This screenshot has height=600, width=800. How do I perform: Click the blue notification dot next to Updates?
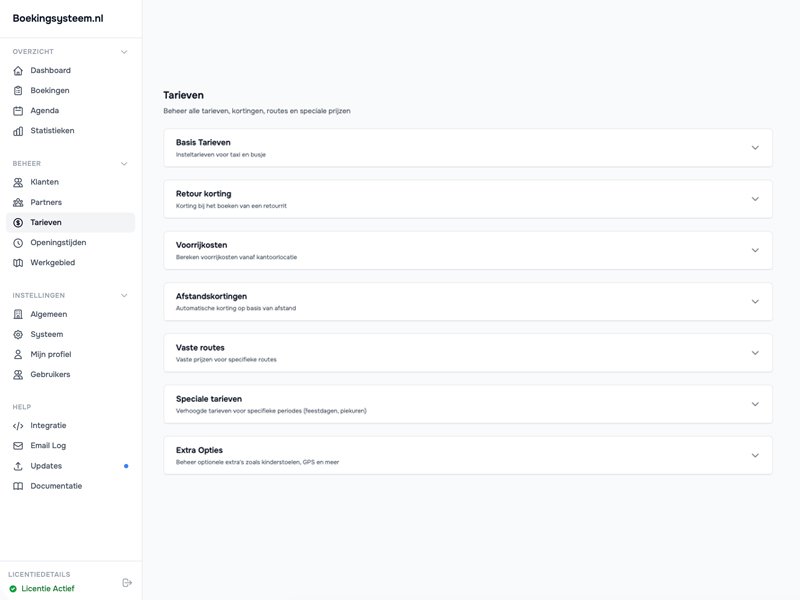pyautogui.click(x=124, y=465)
